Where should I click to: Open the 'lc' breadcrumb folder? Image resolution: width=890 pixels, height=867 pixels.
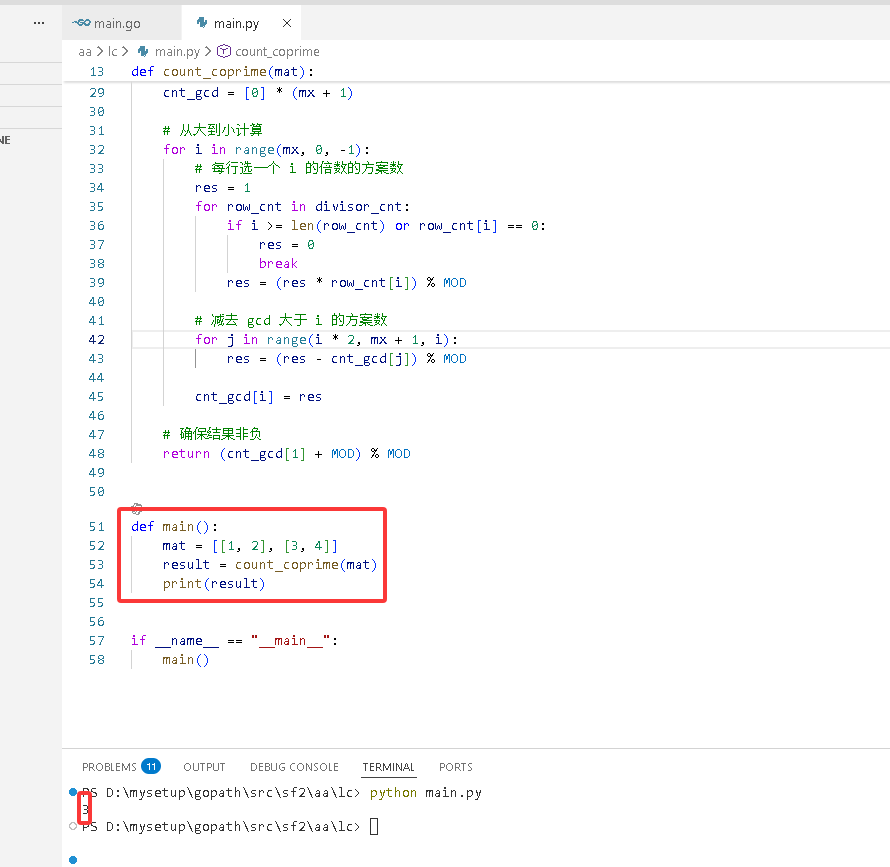click(112, 52)
